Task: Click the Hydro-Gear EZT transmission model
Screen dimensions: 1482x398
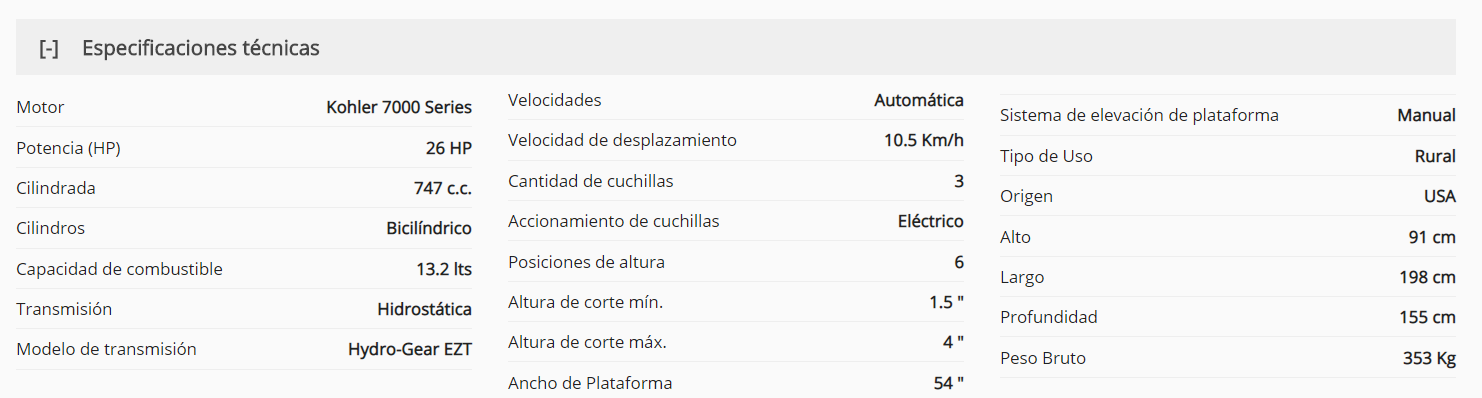Action: [410, 349]
